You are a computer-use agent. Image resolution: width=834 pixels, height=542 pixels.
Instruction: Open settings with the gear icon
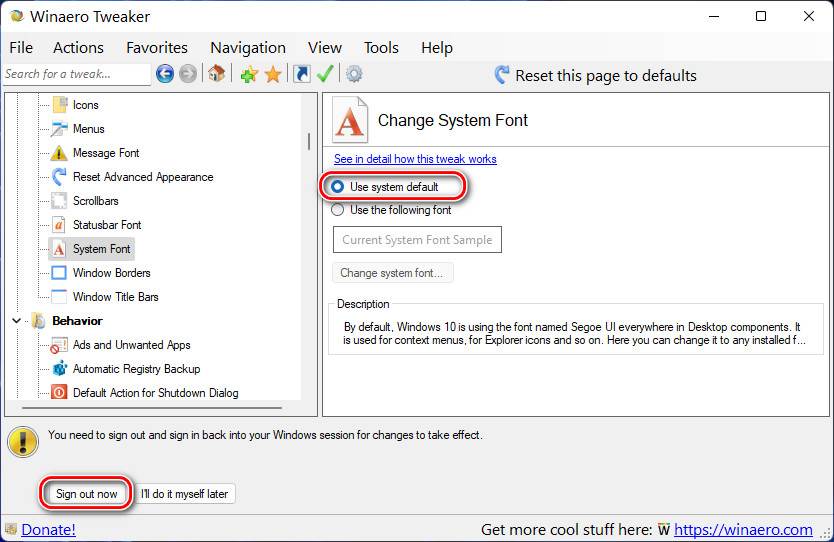pyautogui.click(x=354, y=74)
